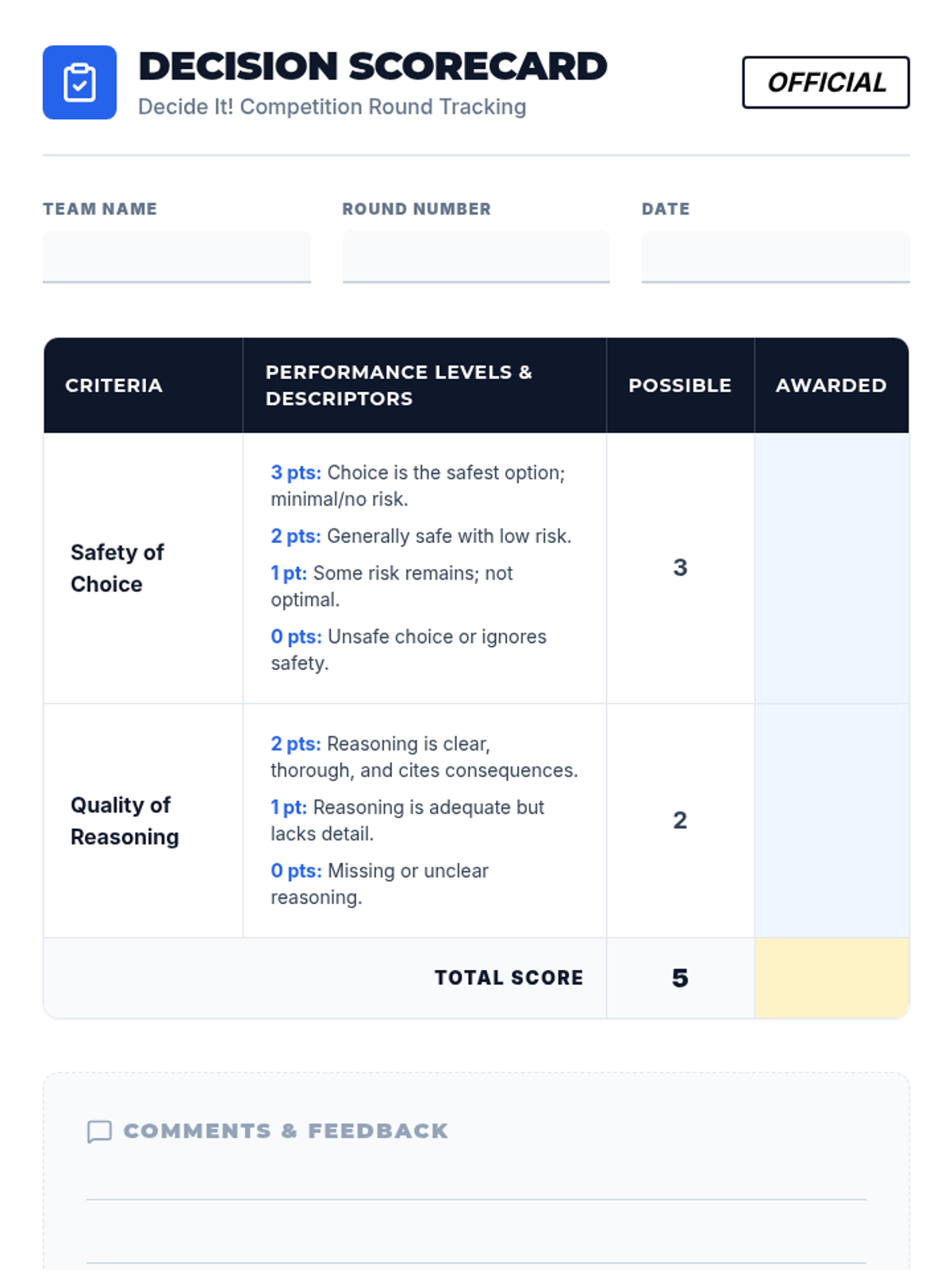Click the OFFICIAL badge

click(x=826, y=83)
